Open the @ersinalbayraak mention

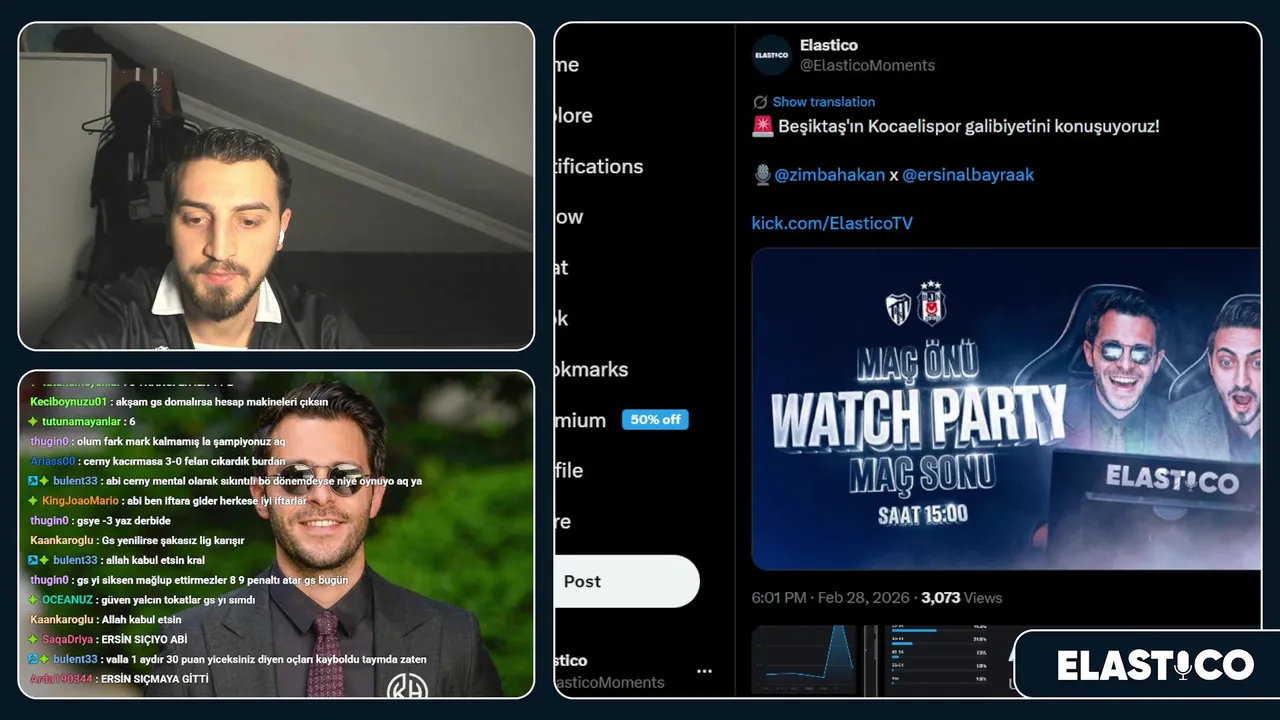[x=968, y=175]
